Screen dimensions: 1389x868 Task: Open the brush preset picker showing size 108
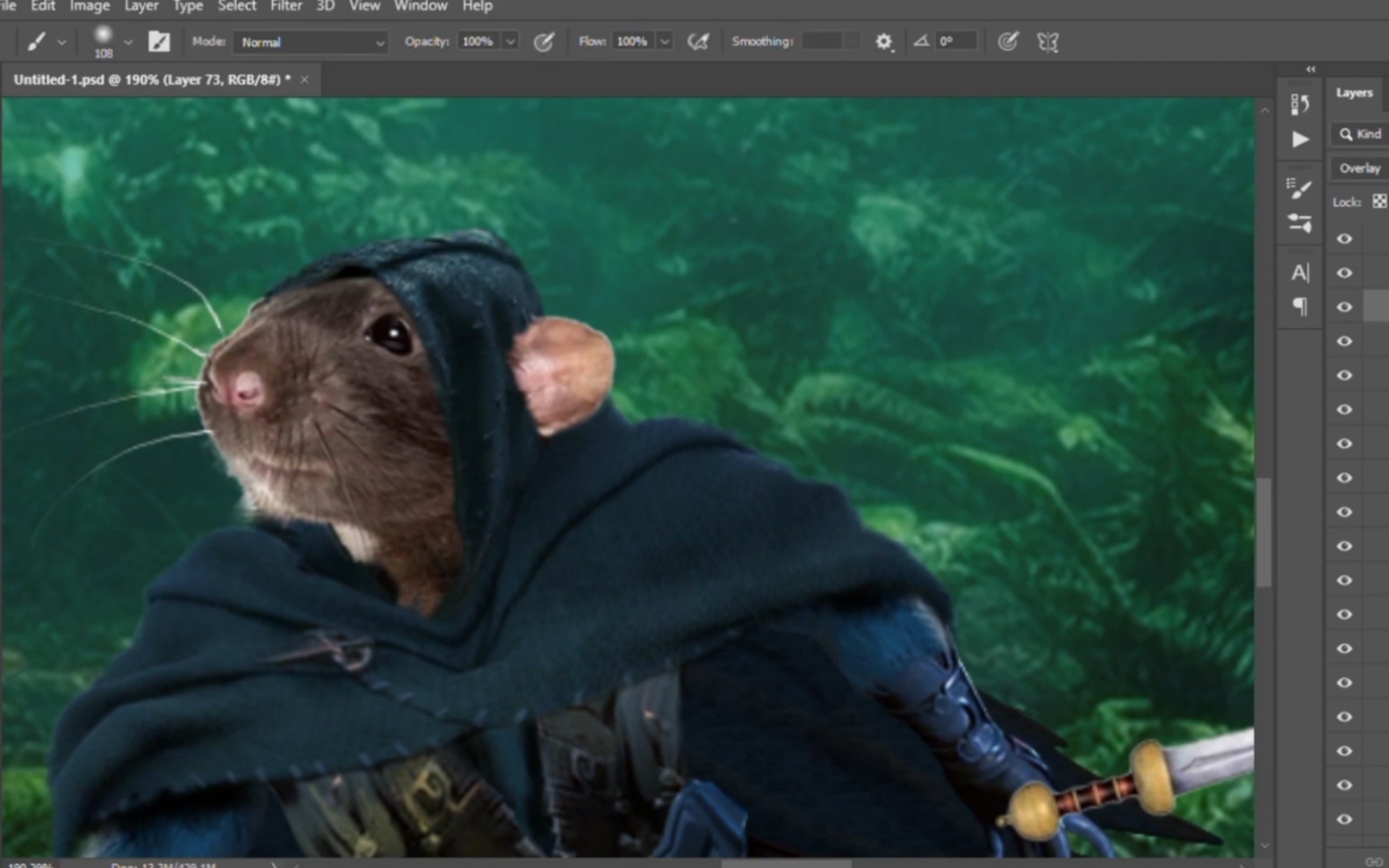[104, 41]
